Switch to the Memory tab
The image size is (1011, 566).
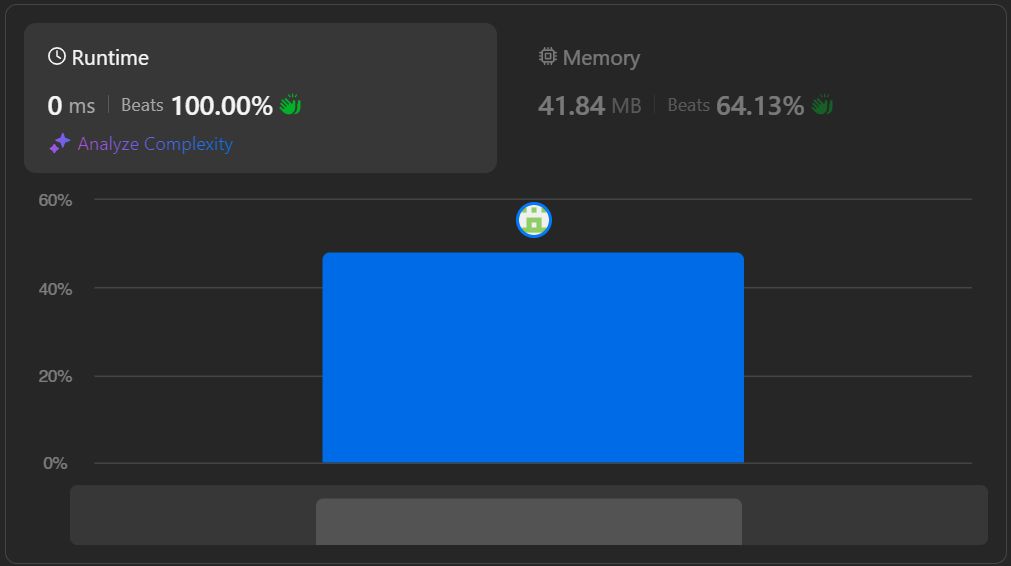click(x=601, y=58)
